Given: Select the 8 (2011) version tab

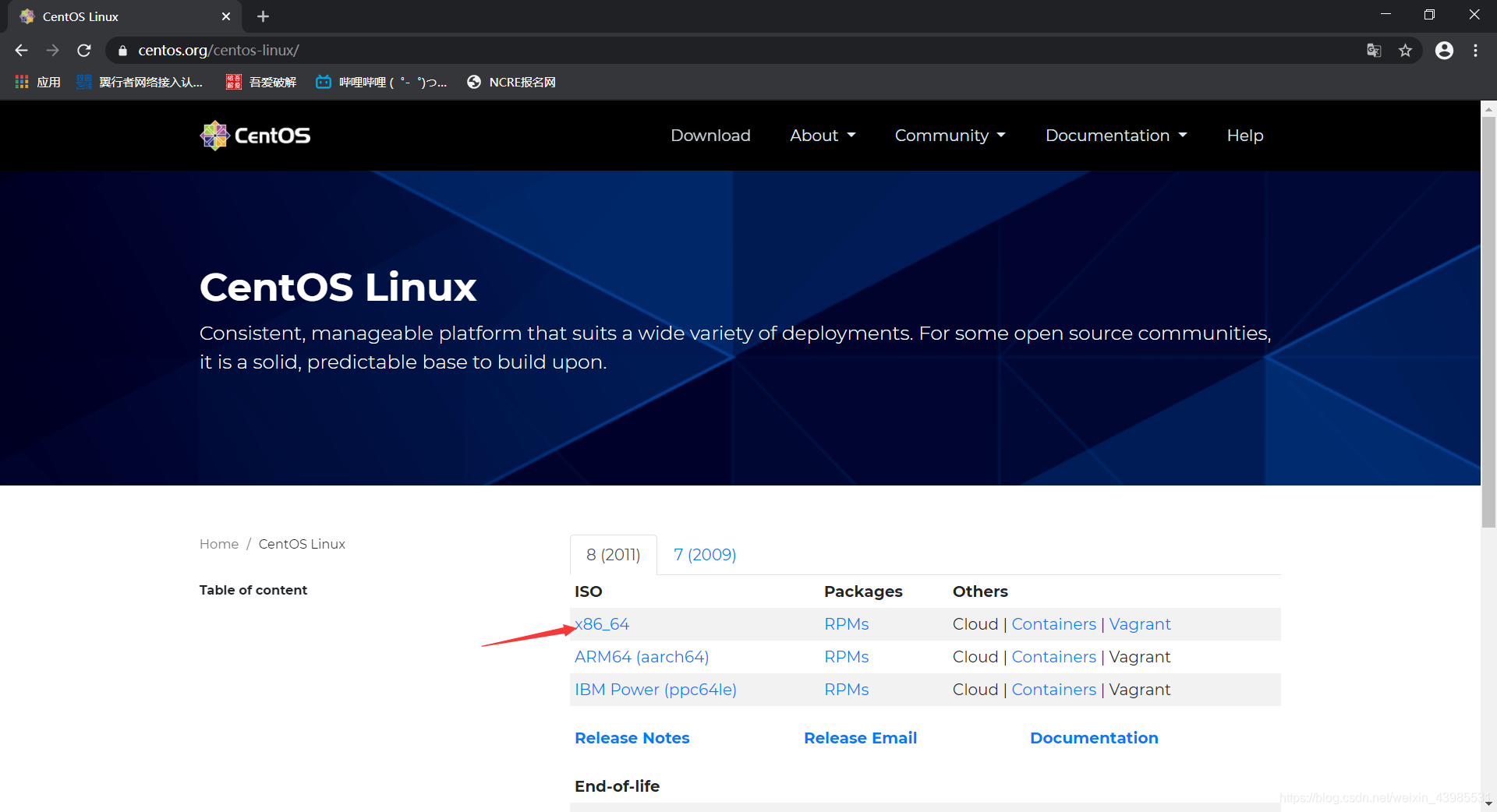Looking at the screenshot, I should (614, 555).
